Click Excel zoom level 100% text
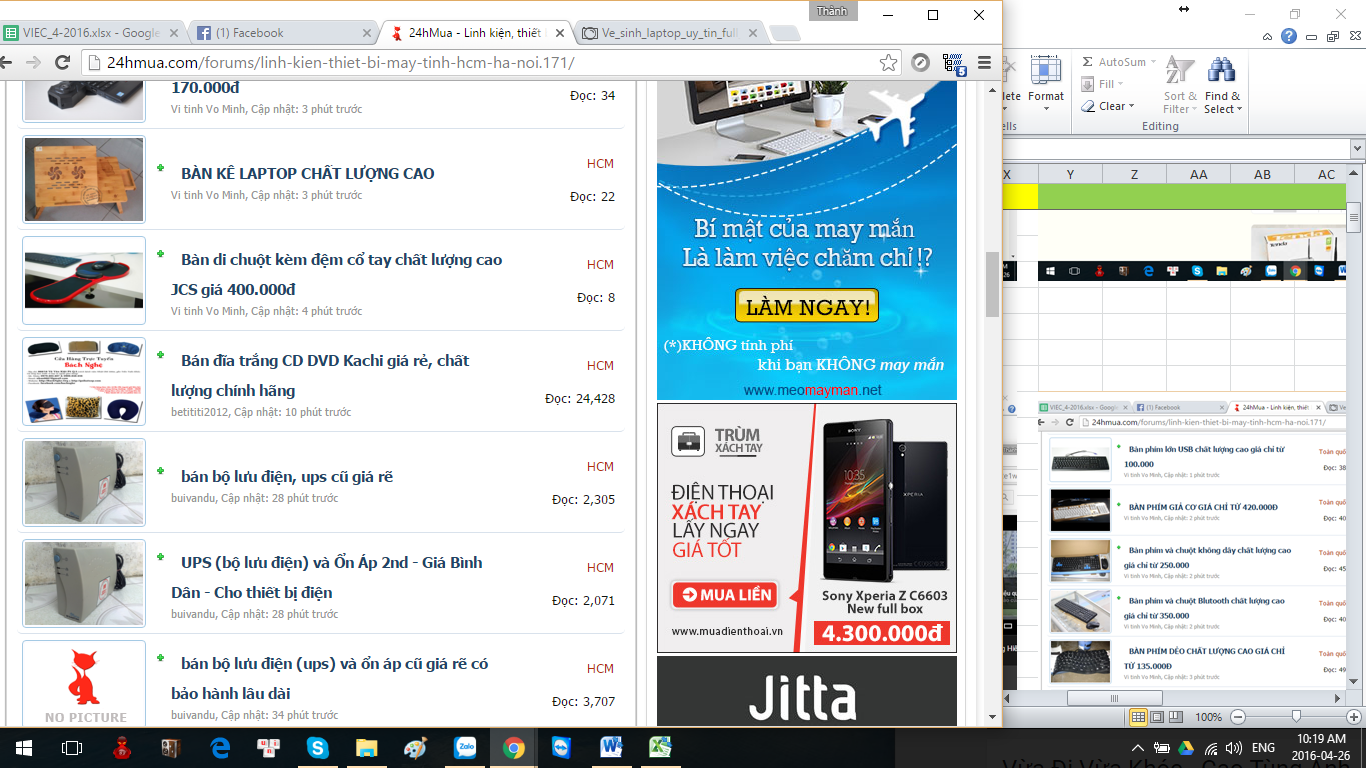The height and width of the screenshot is (768, 1366). coord(1209,717)
